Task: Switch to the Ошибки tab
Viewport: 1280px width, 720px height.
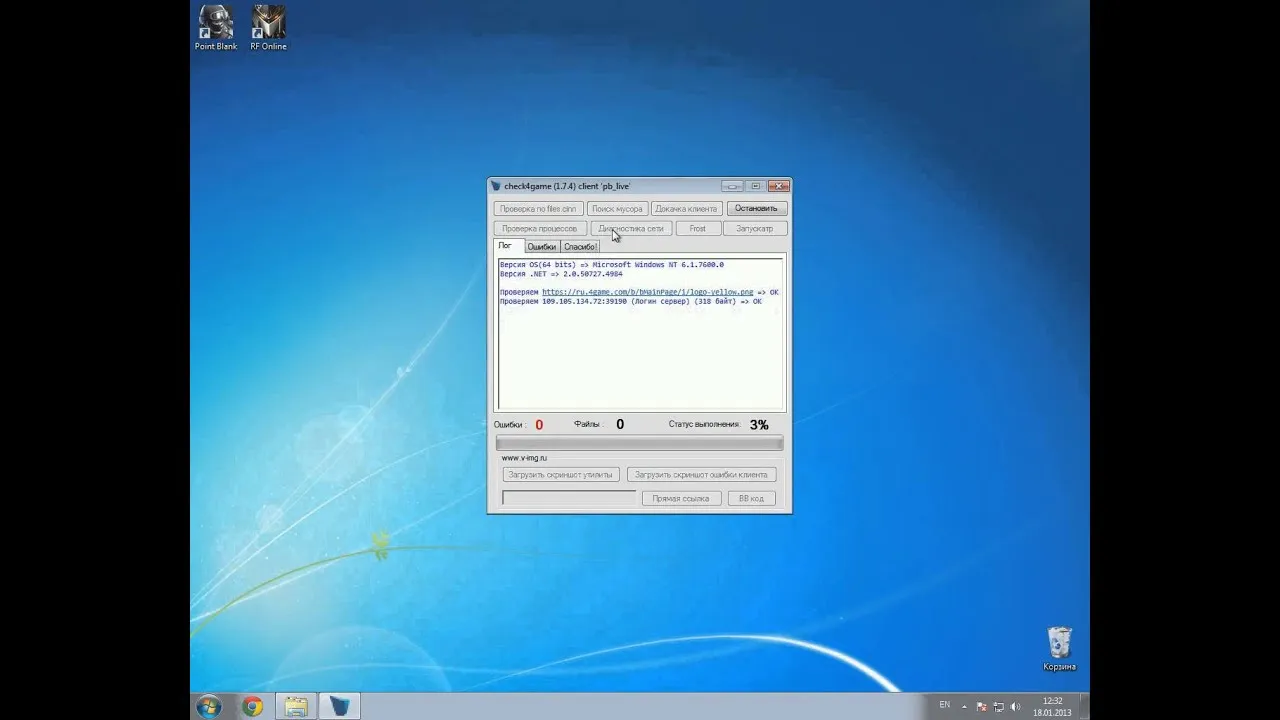Action: pyautogui.click(x=541, y=247)
